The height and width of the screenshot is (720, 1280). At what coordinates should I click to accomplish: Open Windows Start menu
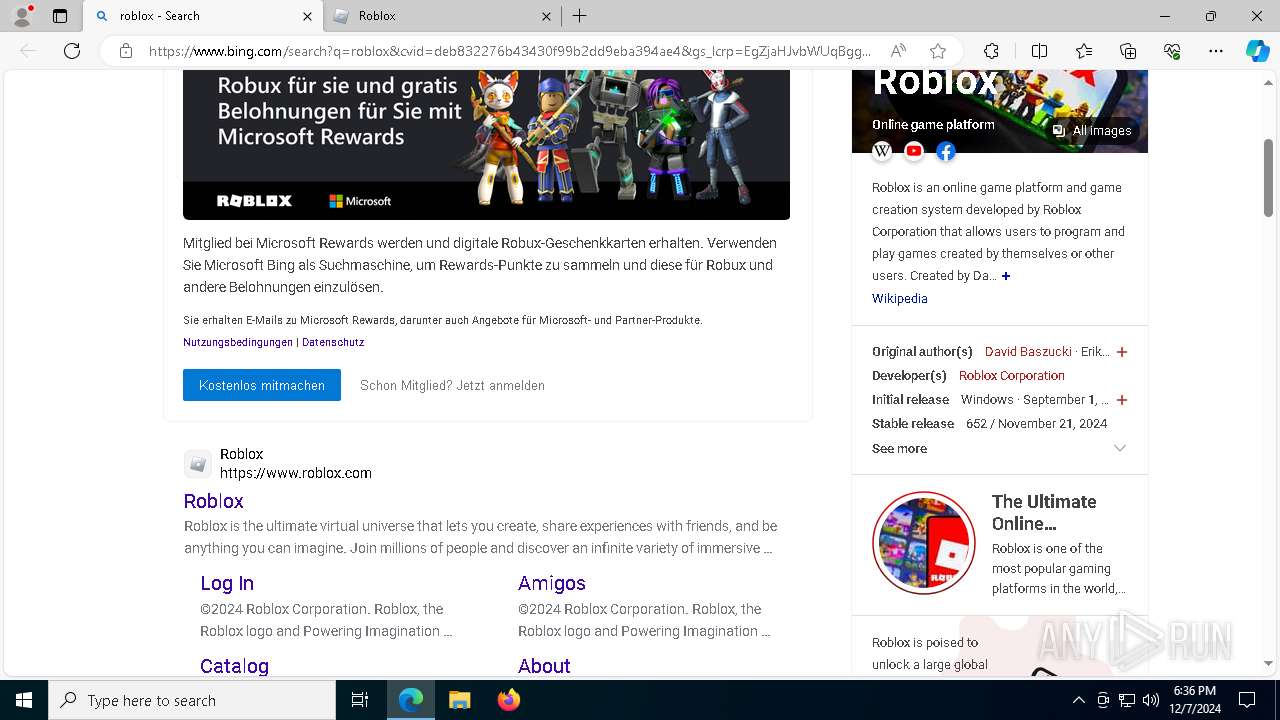(24, 700)
